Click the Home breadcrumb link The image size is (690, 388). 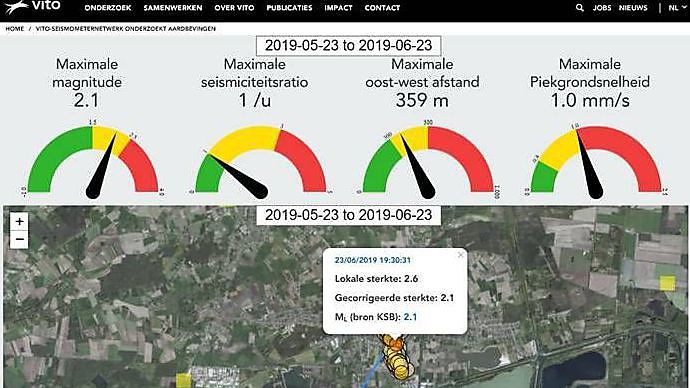[x=15, y=29]
